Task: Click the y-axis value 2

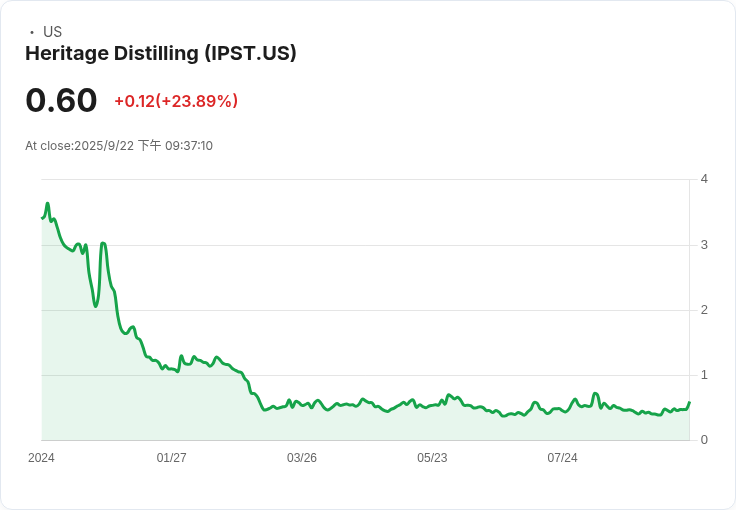Action: tap(704, 310)
